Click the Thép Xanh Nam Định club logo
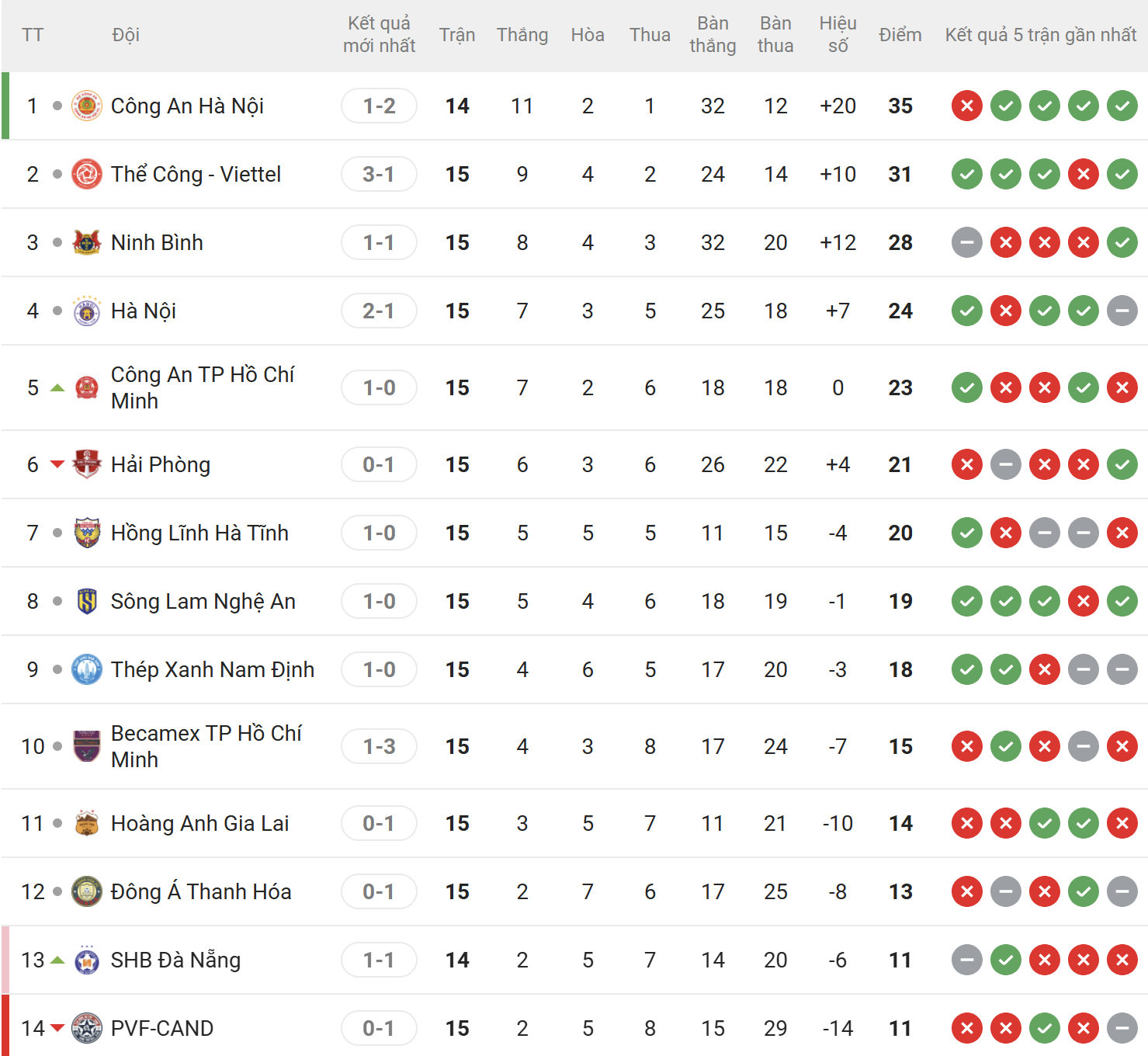The height and width of the screenshot is (1056, 1148). (87, 669)
